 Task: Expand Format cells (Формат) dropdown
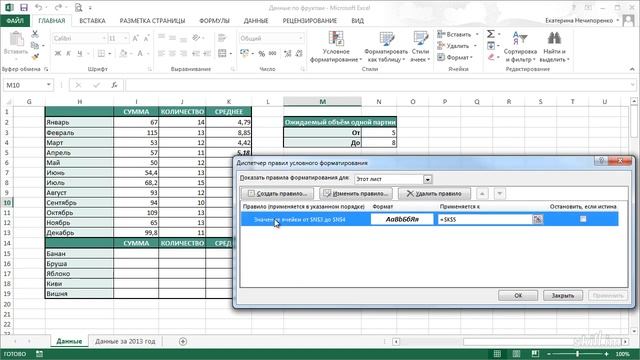(x=471, y=58)
